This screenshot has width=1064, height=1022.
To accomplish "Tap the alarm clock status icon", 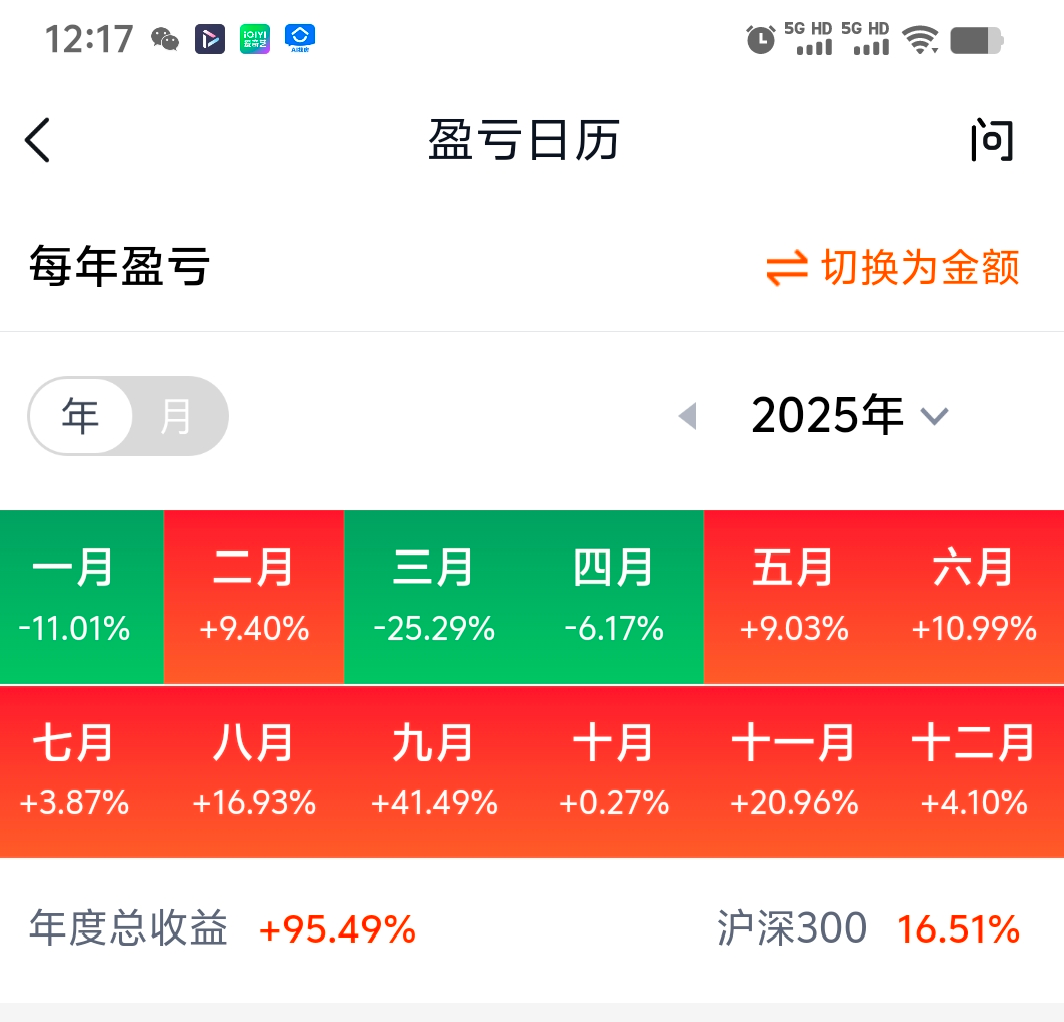I will pyautogui.click(x=760, y=40).
